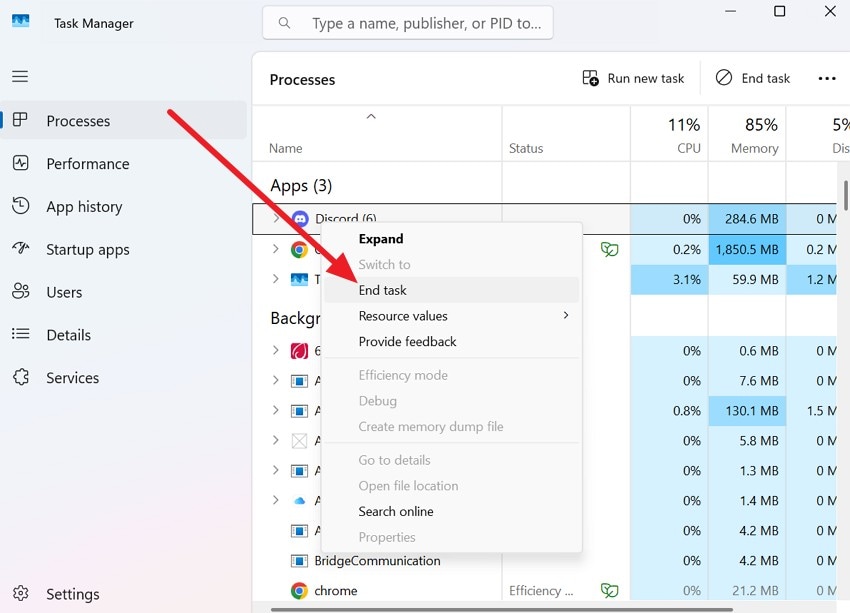The image size is (850, 613).
Task: Select Search online in context menu
Action: (x=396, y=511)
